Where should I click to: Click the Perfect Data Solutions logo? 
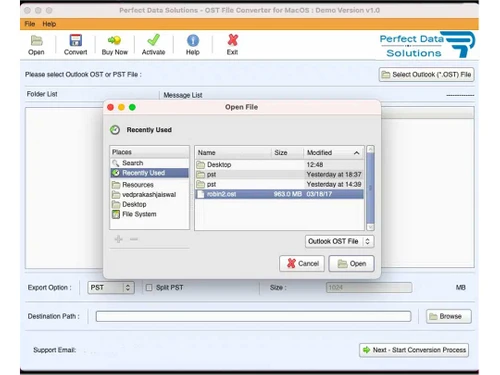click(427, 45)
